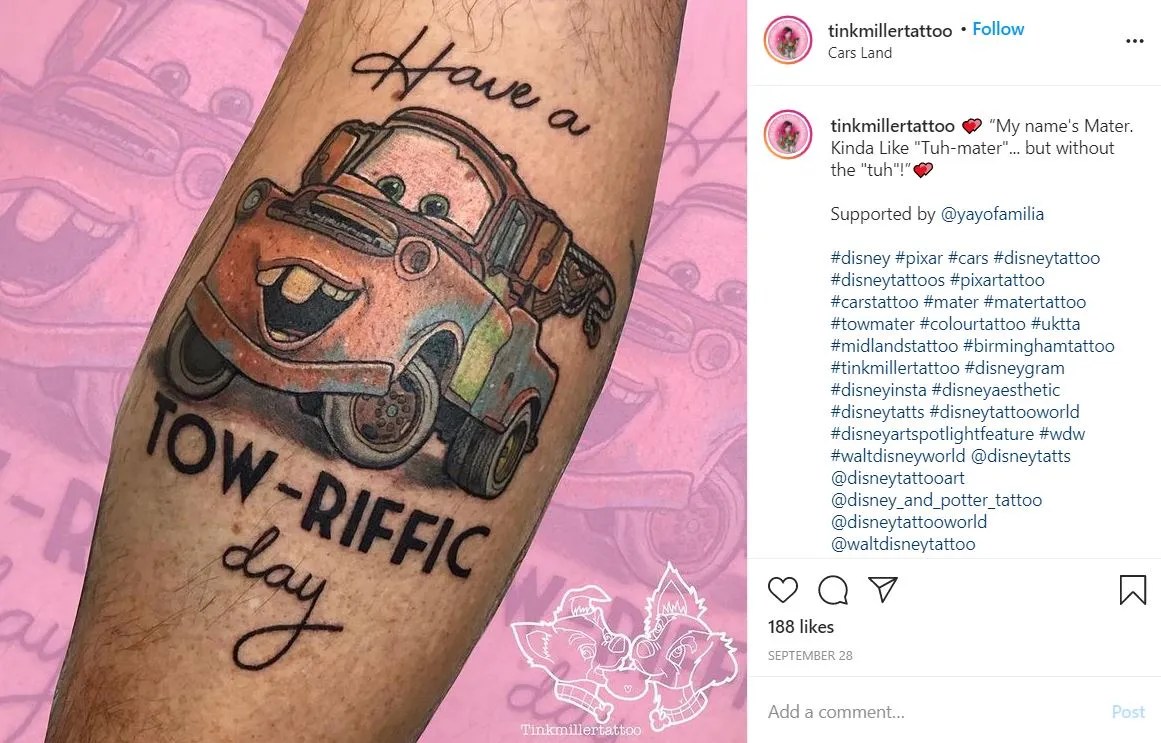The width and height of the screenshot is (1161, 743).
Task: Open the #birminghamtattoo hashtag
Action: 1039,346
